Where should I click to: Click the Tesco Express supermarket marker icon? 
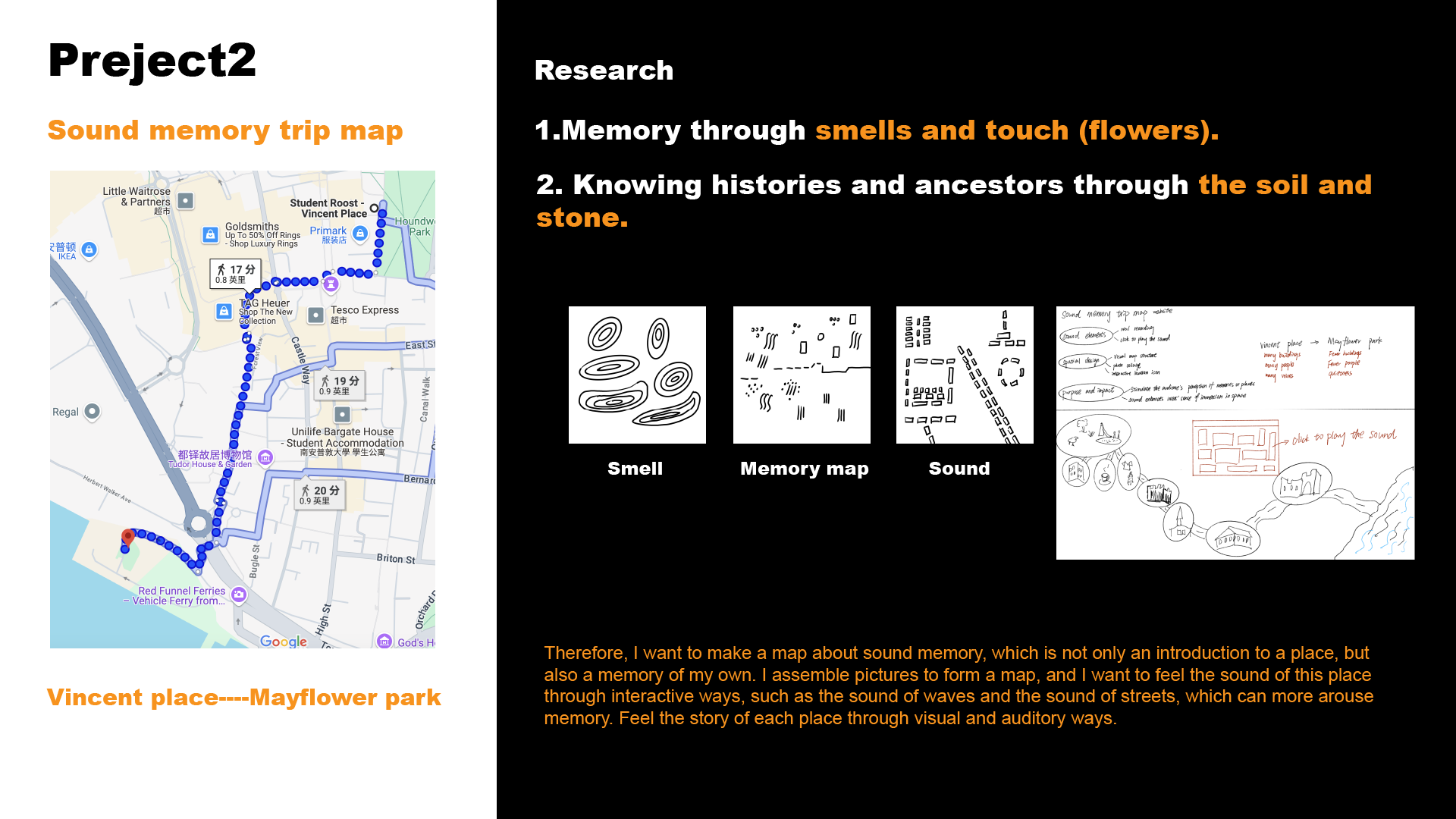(316, 315)
